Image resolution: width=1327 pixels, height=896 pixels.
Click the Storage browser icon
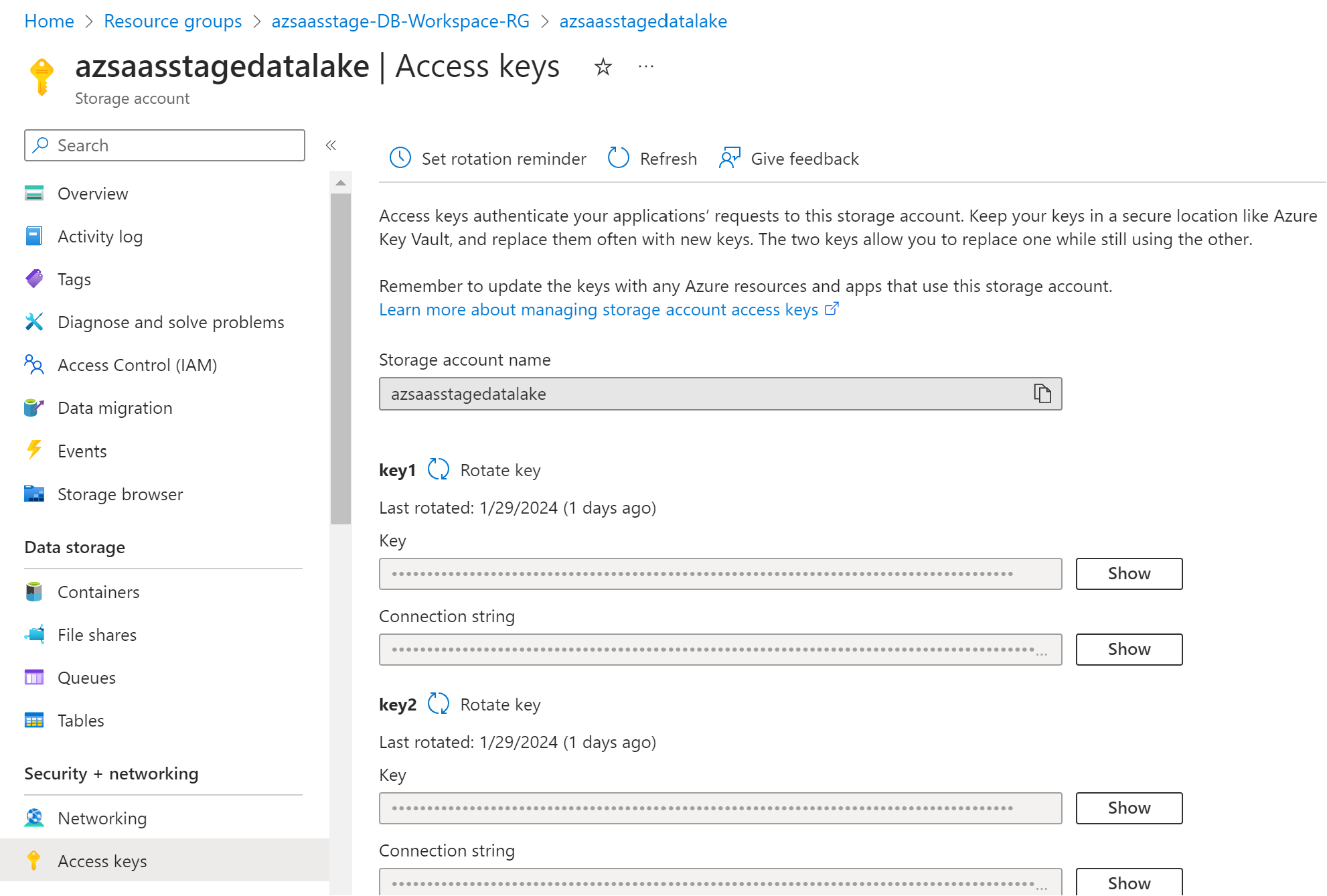tap(34, 494)
